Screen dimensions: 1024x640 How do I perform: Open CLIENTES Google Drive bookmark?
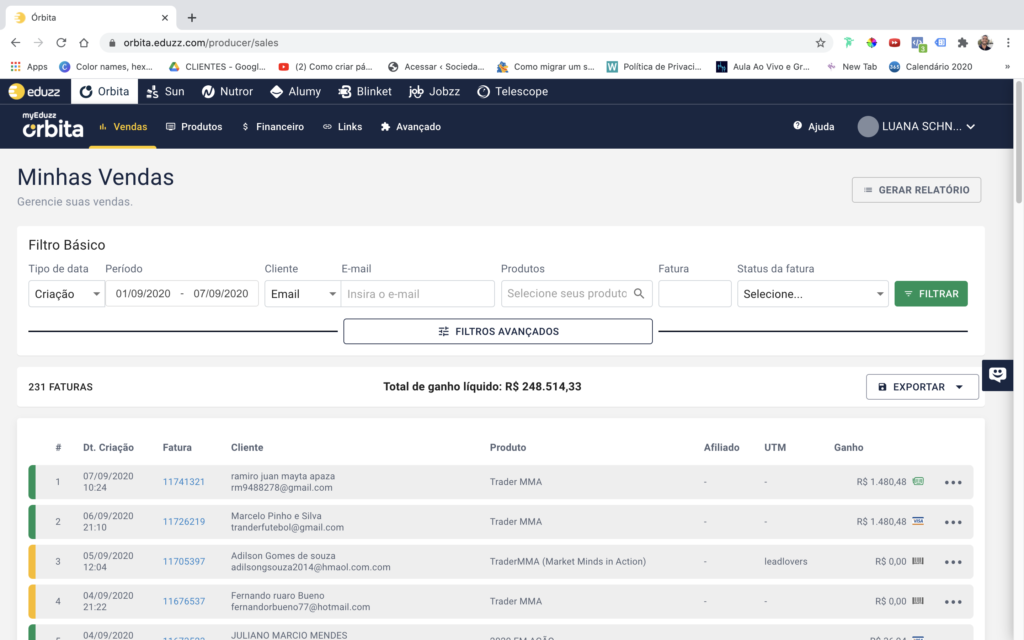[217, 67]
